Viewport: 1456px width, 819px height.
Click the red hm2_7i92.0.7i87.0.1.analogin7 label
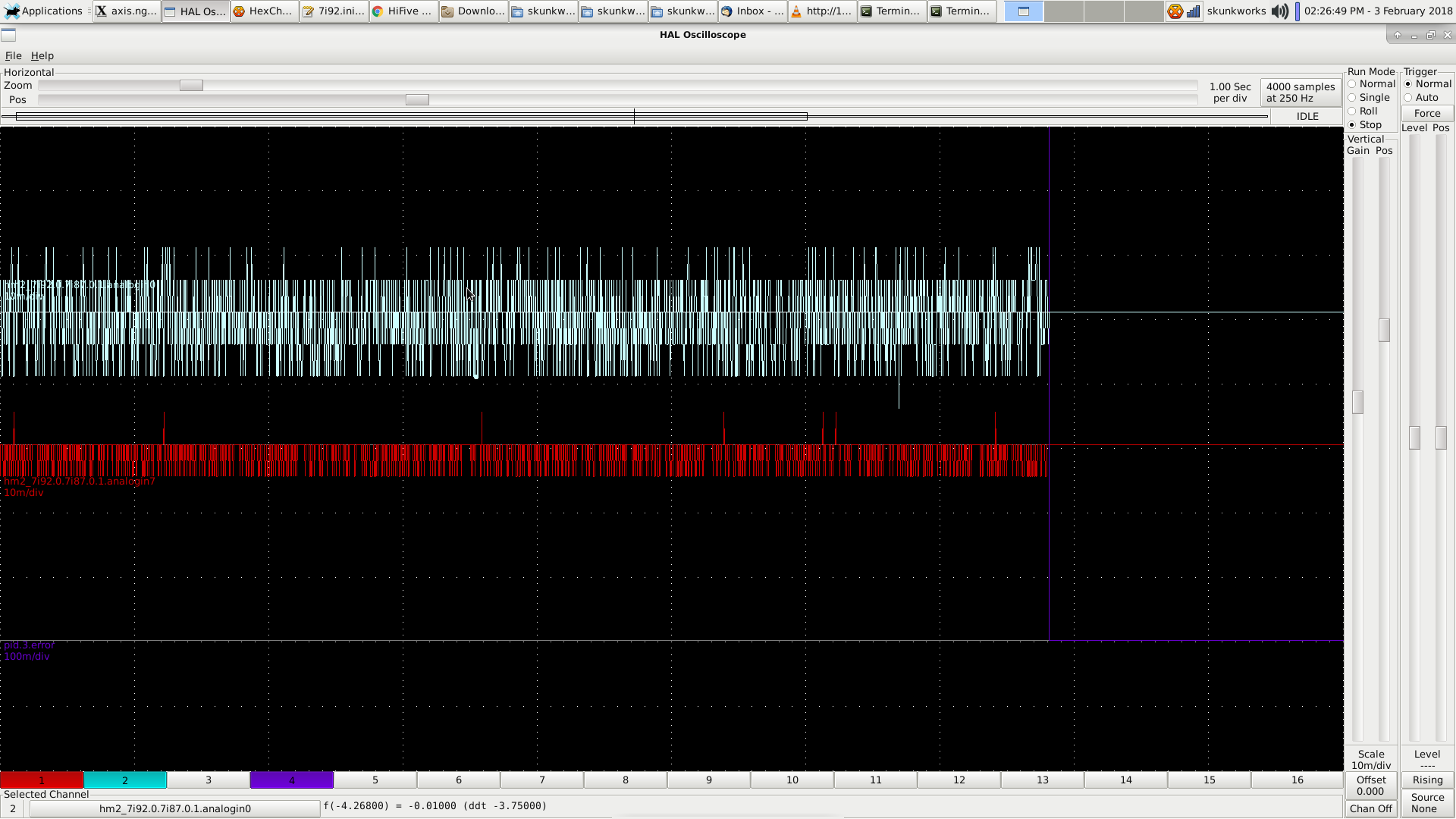(79, 482)
